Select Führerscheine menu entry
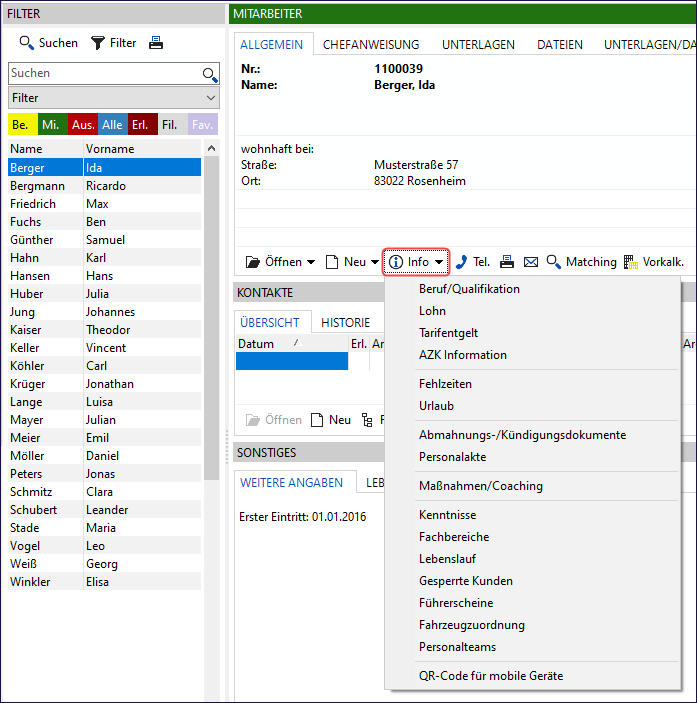The image size is (697, 703). 533,603
